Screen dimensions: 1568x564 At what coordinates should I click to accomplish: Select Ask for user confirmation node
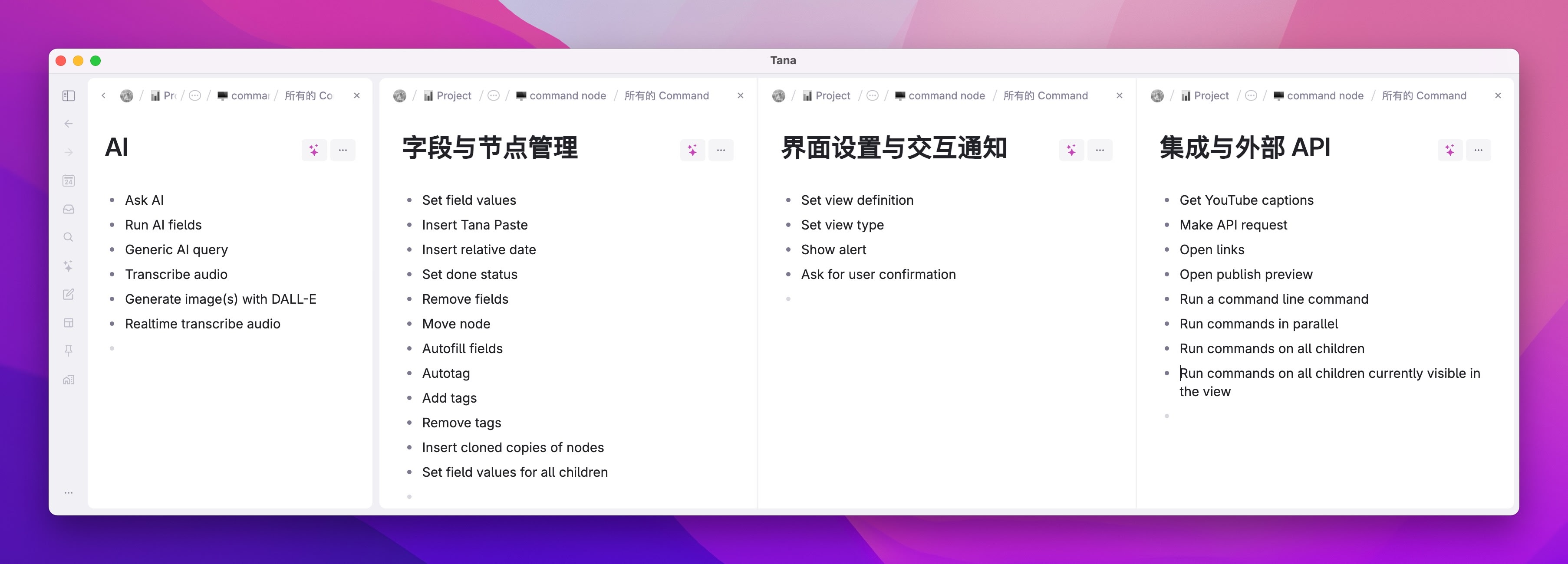pos(878,274)
